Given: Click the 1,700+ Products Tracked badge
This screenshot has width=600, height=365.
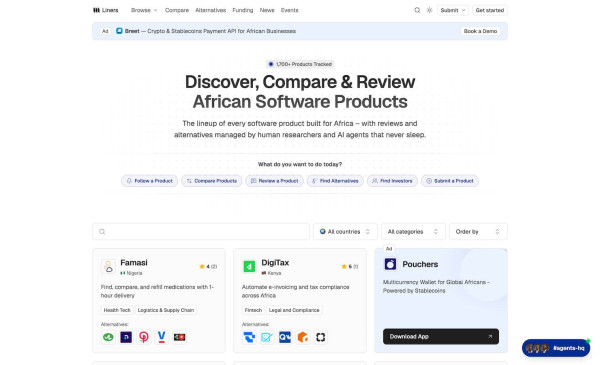Looking at the screenshot, I should [x=300, y=64].
